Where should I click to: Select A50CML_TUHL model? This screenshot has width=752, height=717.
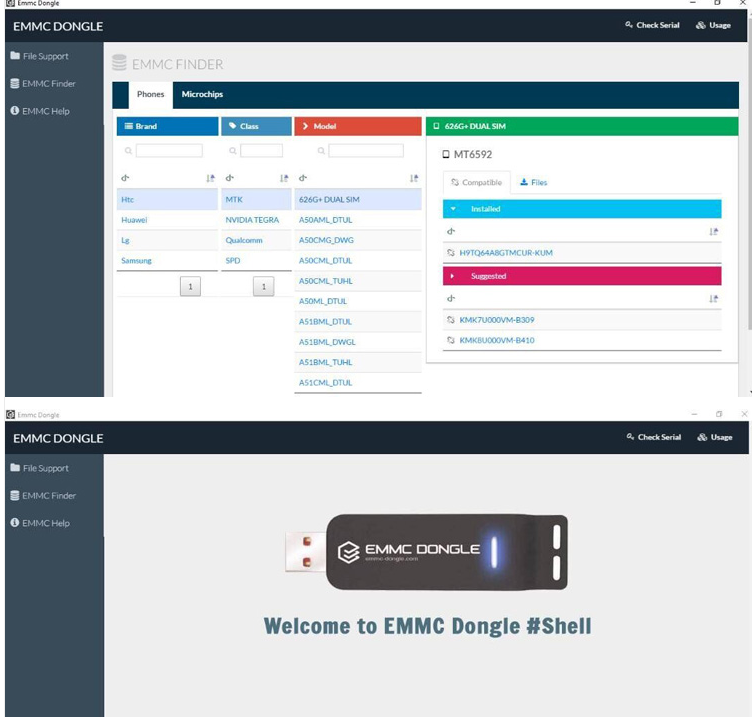358,281
